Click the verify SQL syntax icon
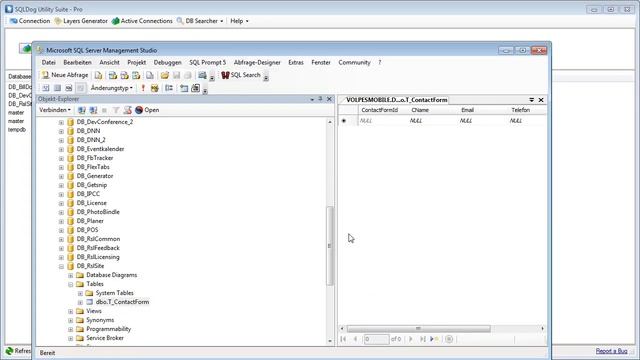Image resolution: width=640 pixels, height=360 pixels. pos(155,88)
